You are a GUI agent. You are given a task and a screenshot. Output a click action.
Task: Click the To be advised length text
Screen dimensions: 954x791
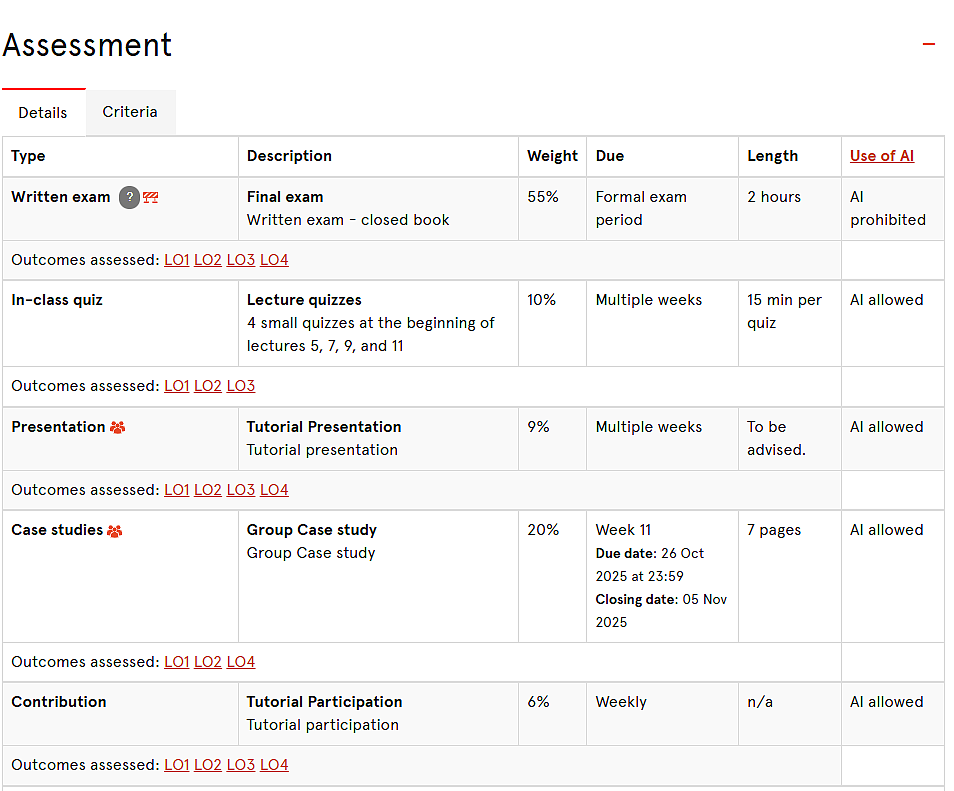coord(776,438)
